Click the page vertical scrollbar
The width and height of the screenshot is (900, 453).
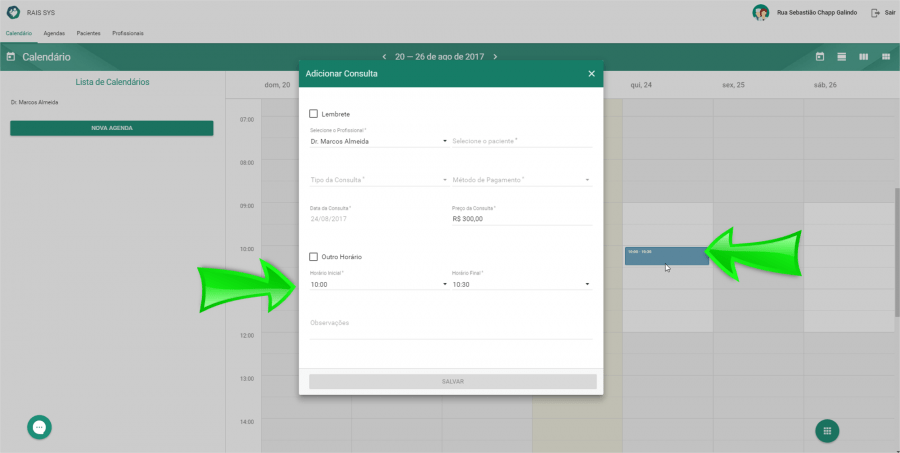pyautogui.click(x=897, y=251)
